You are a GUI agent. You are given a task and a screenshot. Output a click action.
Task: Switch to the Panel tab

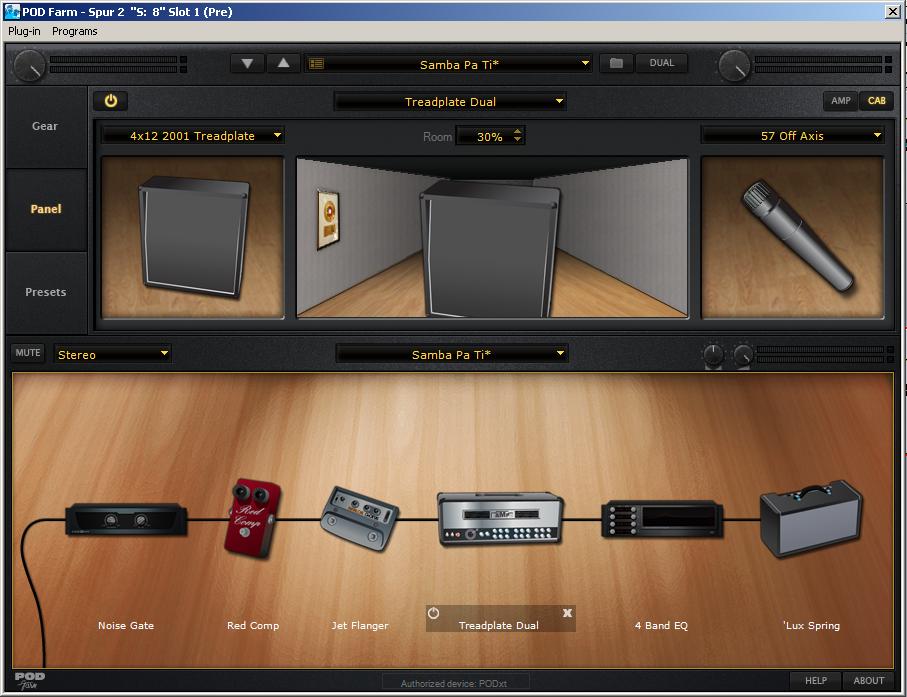click(x=46, y=209)
